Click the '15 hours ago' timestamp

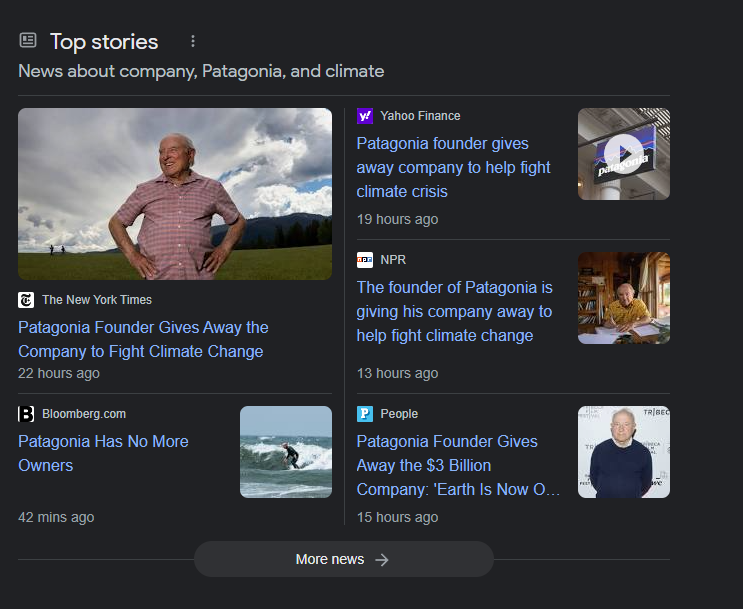pyautogui.click(x=398, y=518)
